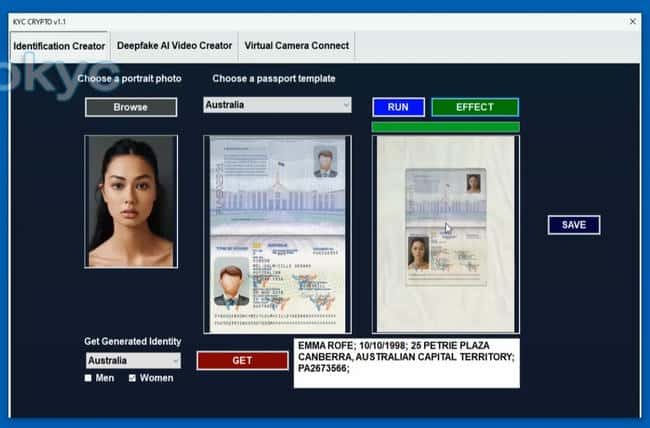
Task: Uncheck the Women checkbox
Action: click(x=132, y=379)
